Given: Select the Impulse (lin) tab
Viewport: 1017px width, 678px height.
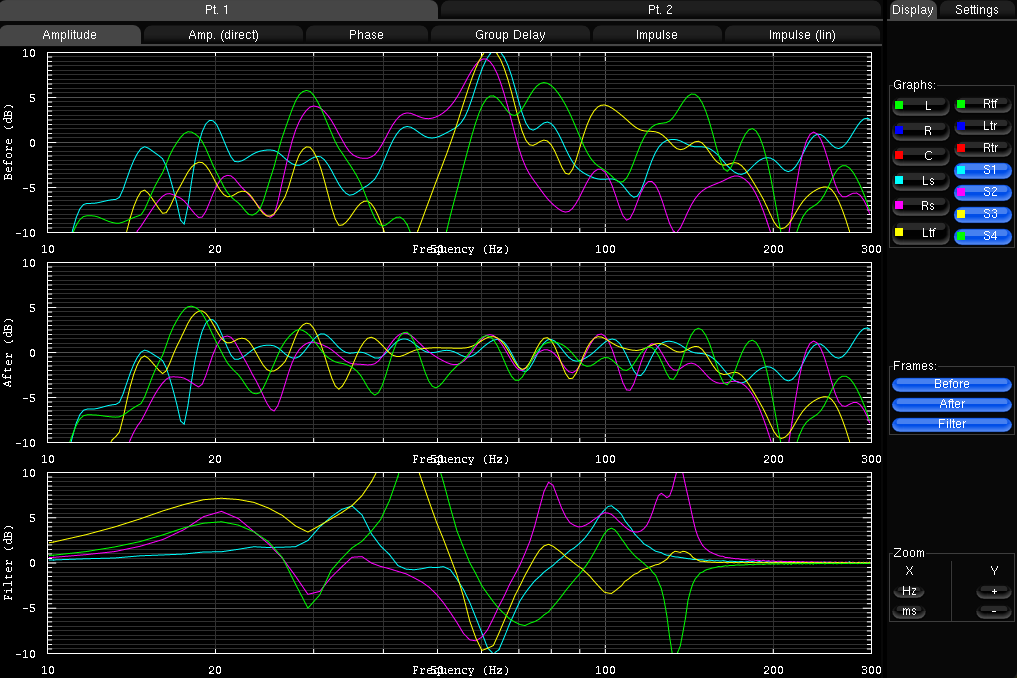Looking at the screenshot, I should click(802, 35).
